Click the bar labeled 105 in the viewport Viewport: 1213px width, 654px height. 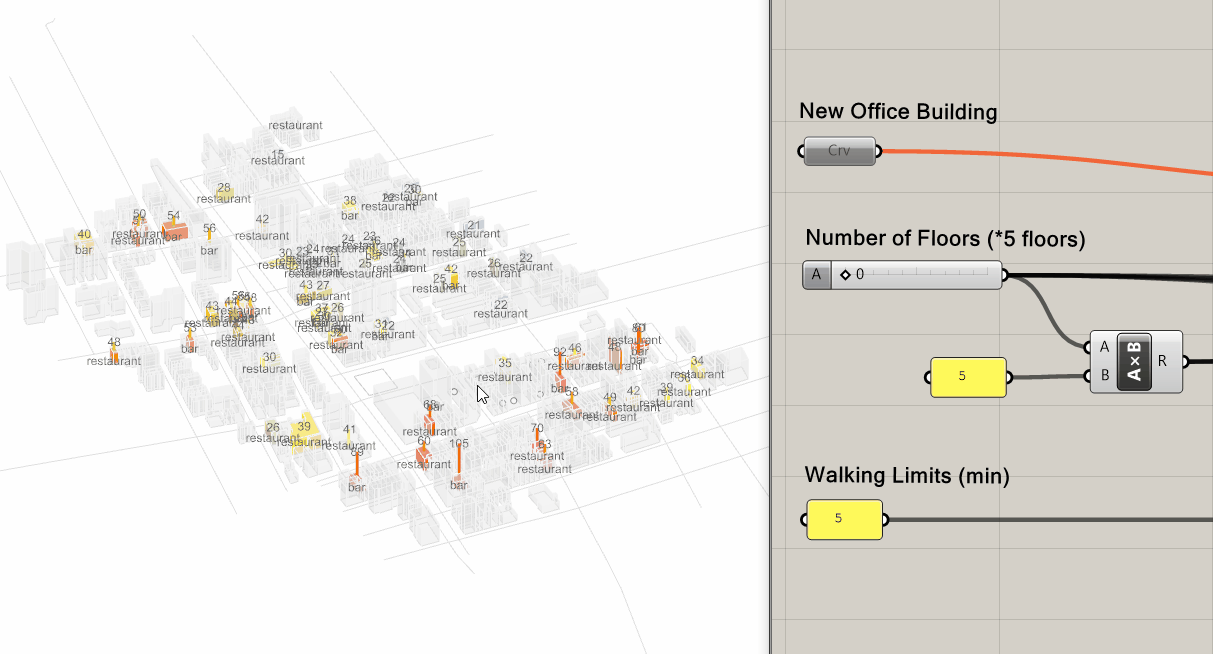pyautogui.click(x=459, y=463)
